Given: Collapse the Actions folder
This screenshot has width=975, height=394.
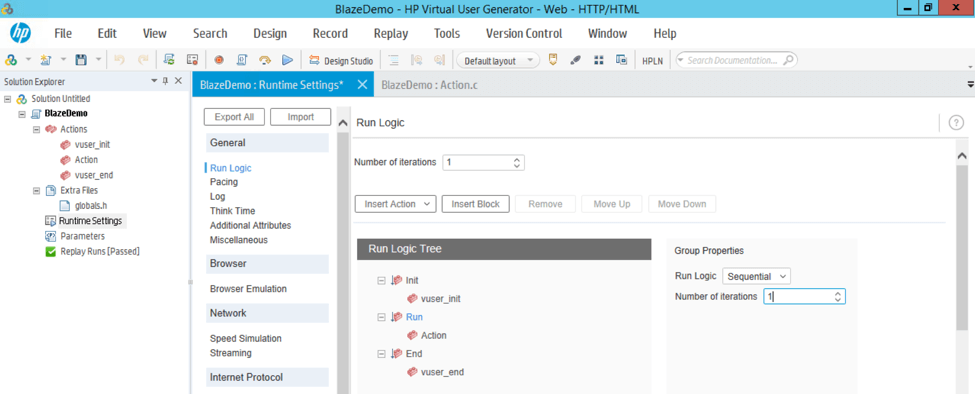Looking at the screenshot, I should pyautogui.click(x=36, y=129).
